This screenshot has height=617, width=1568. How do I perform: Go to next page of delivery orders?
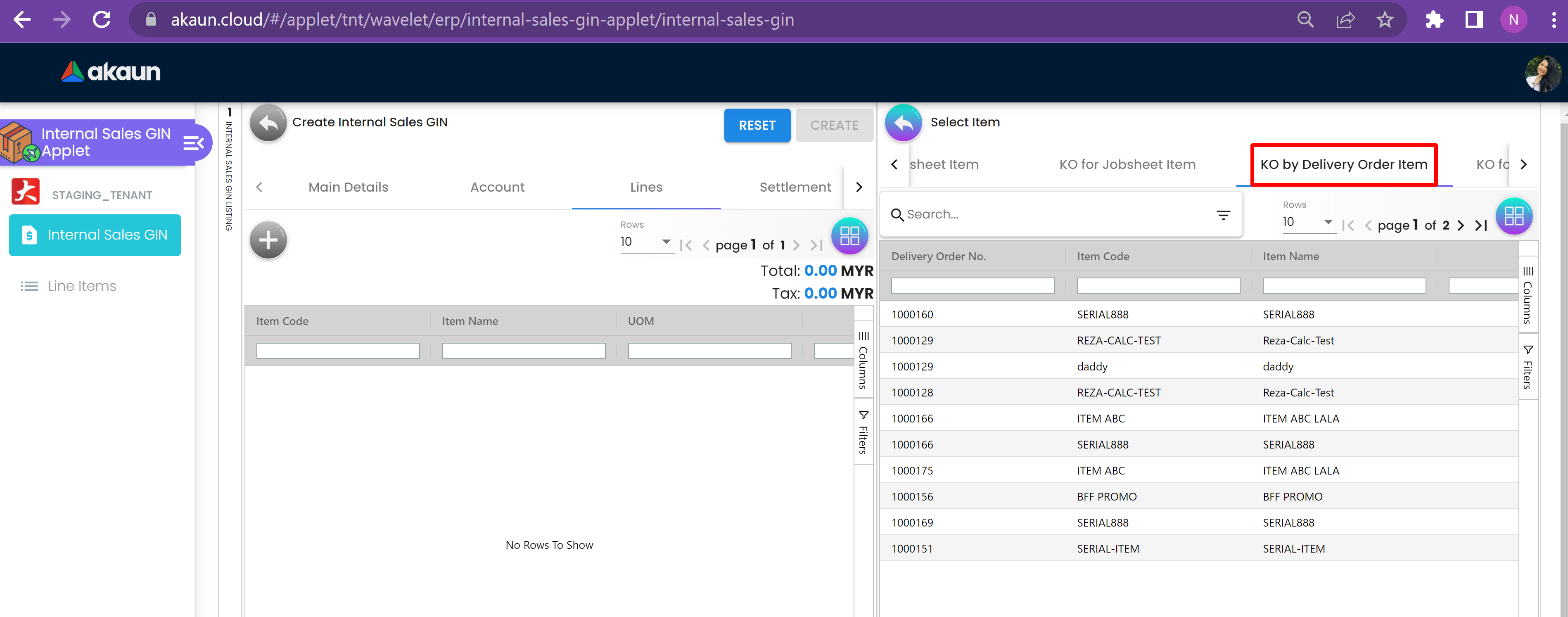tap(1460, 226)
